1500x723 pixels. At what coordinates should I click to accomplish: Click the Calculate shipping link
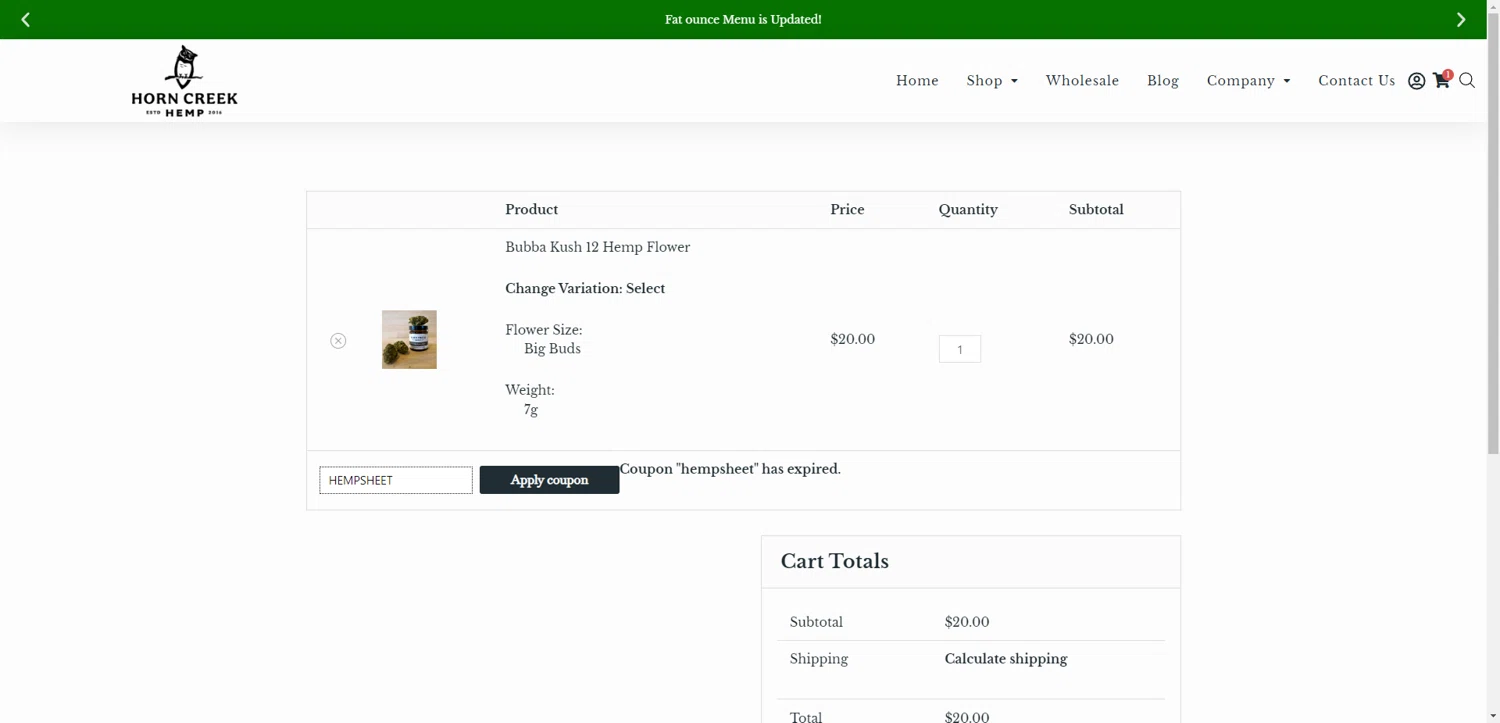[1006, 659]
